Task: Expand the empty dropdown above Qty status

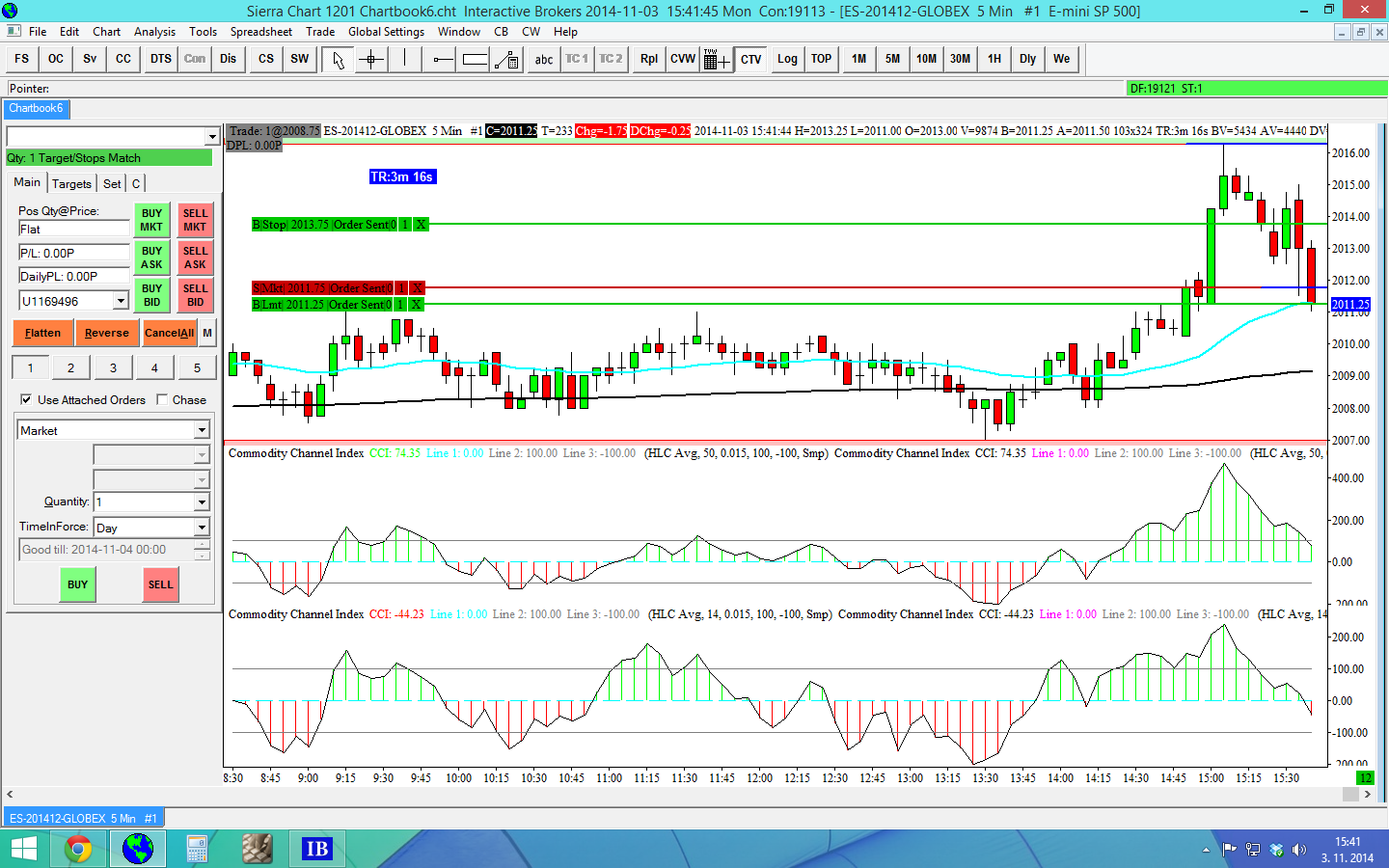Action: [212, 137]
